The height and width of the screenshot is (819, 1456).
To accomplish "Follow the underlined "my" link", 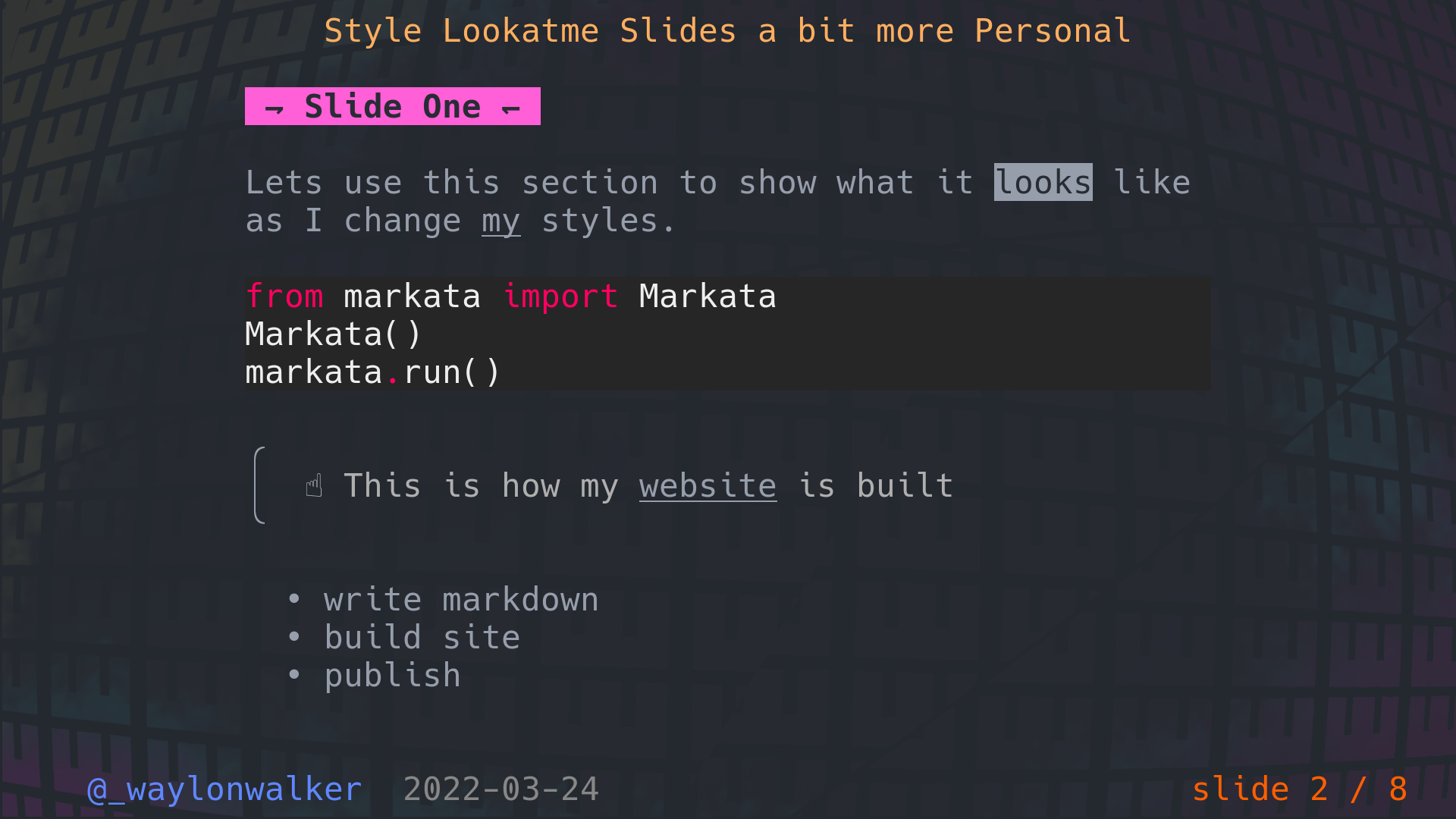I will click(x=500, y=221).
